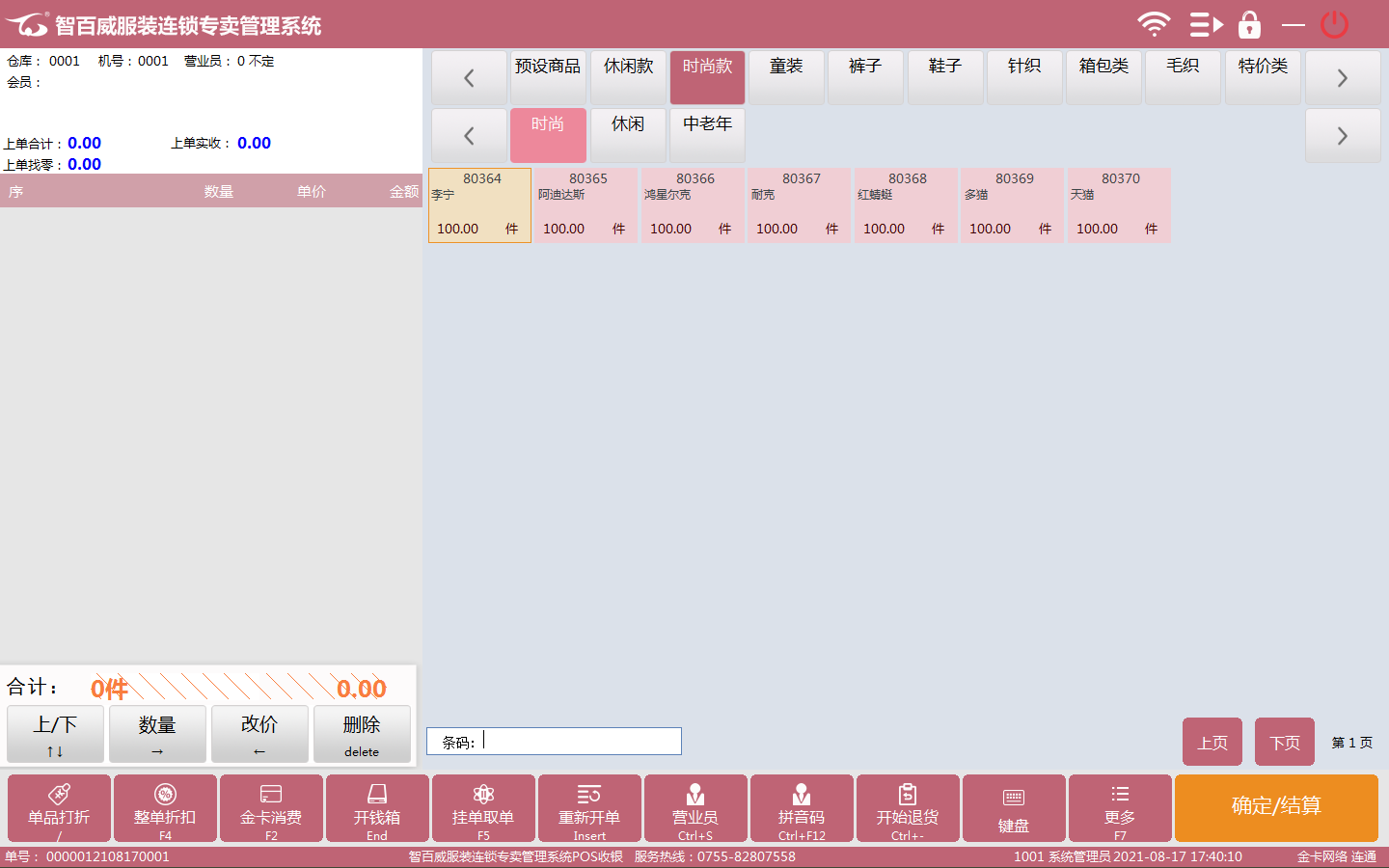Click the menu list arrow icon in header
The width and height of the screenshot is (1389, 868).
click(x=1205, y=24)
